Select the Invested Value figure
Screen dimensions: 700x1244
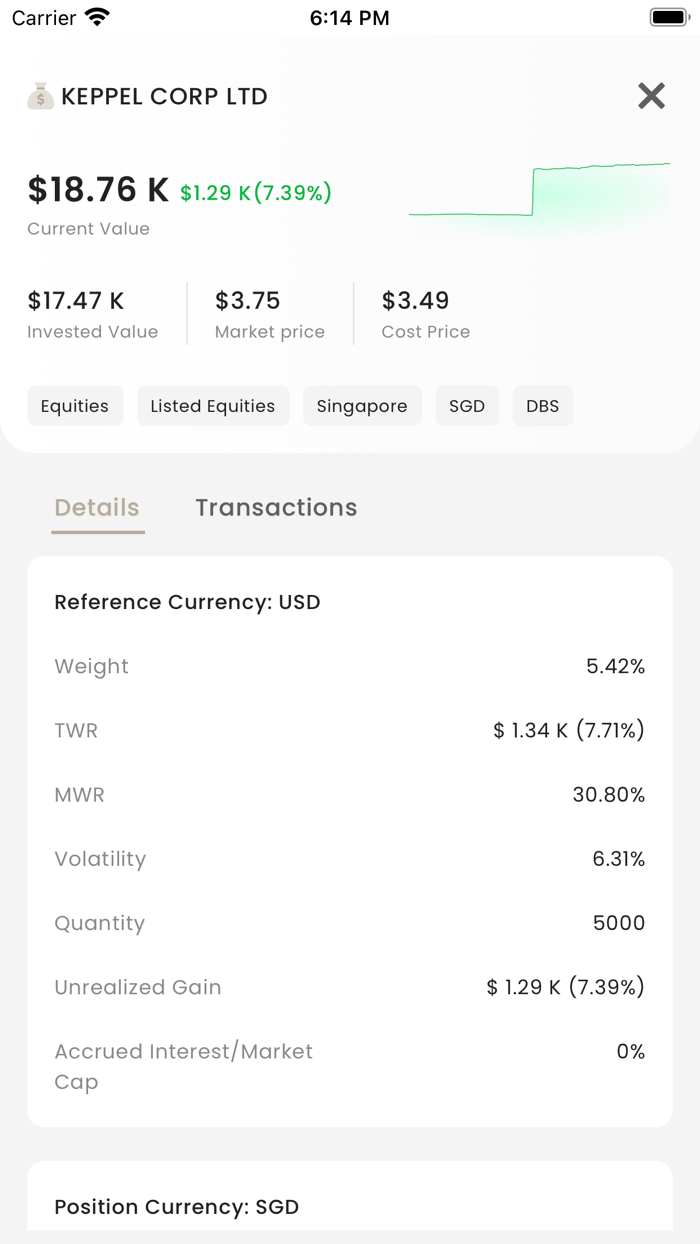tap(76, 300)
